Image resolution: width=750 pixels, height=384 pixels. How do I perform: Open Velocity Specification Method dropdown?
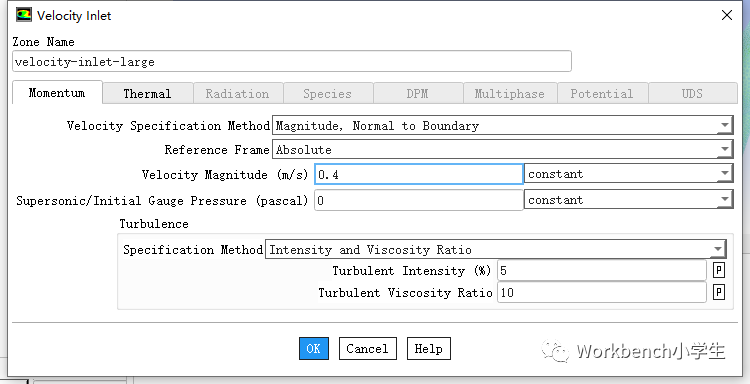[502, 126]
